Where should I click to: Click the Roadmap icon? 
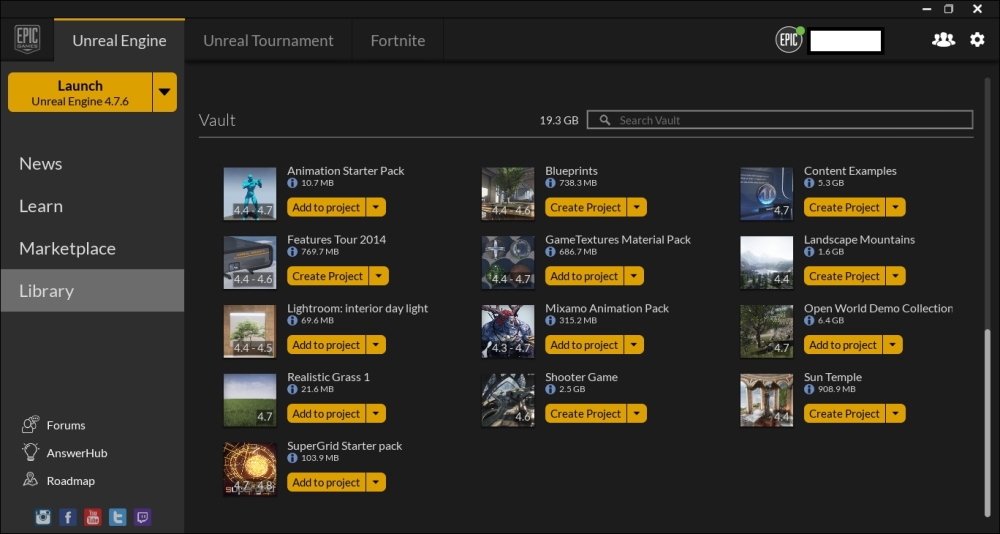coord(30,480)
